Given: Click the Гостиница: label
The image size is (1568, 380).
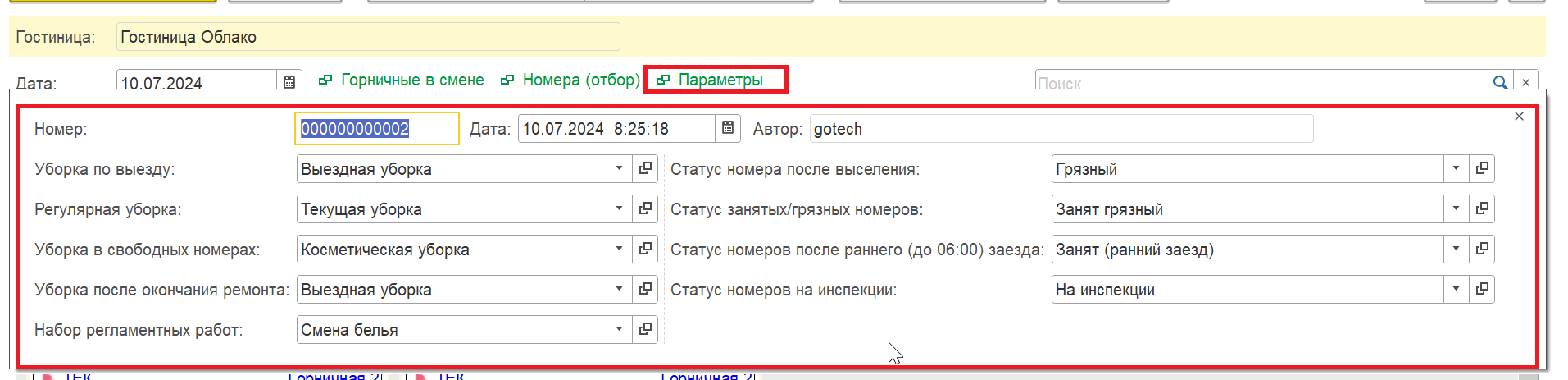Looking at the screenshot, I should (x=56, y=37).
